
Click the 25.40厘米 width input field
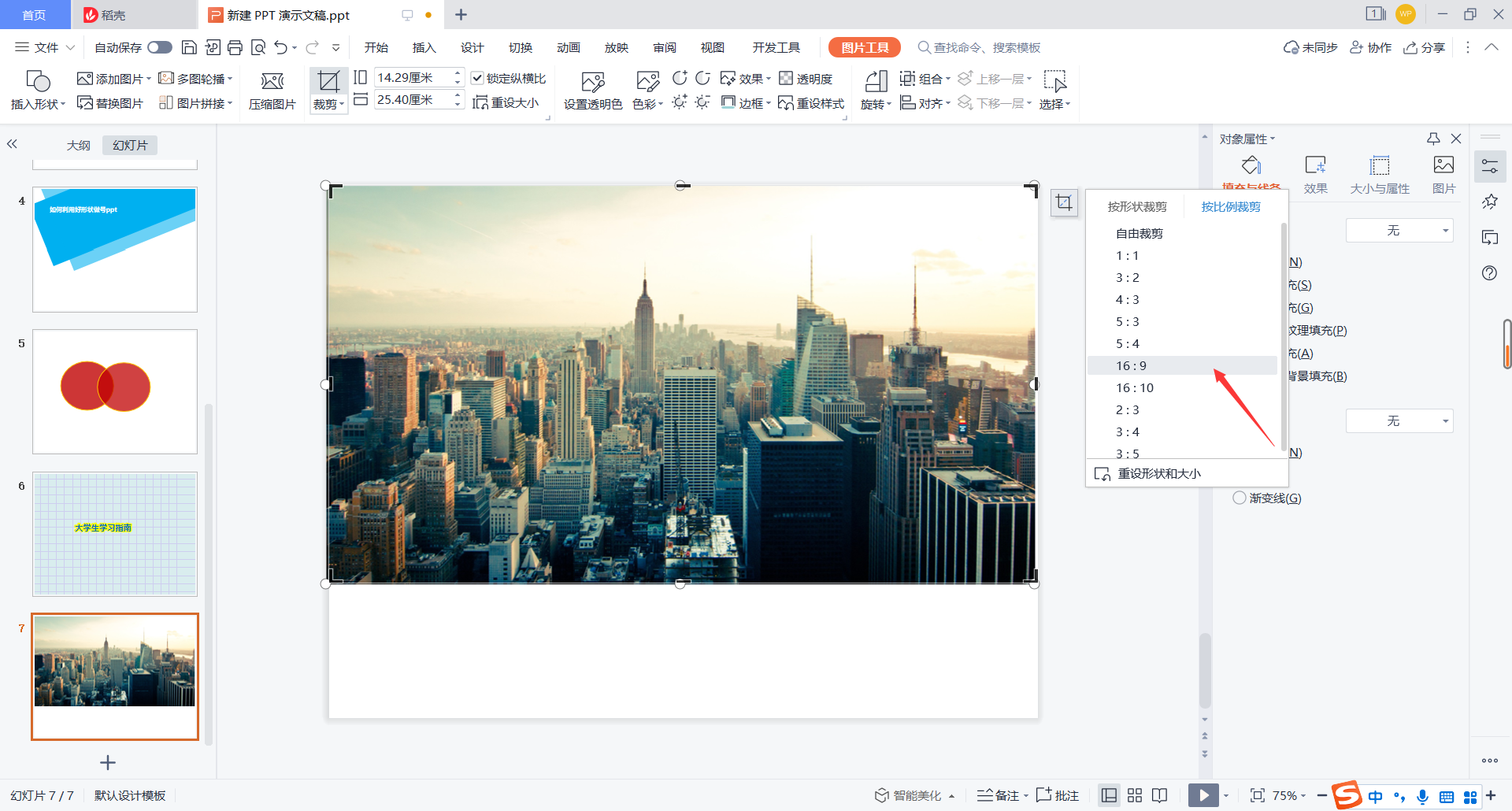point(413,99)
